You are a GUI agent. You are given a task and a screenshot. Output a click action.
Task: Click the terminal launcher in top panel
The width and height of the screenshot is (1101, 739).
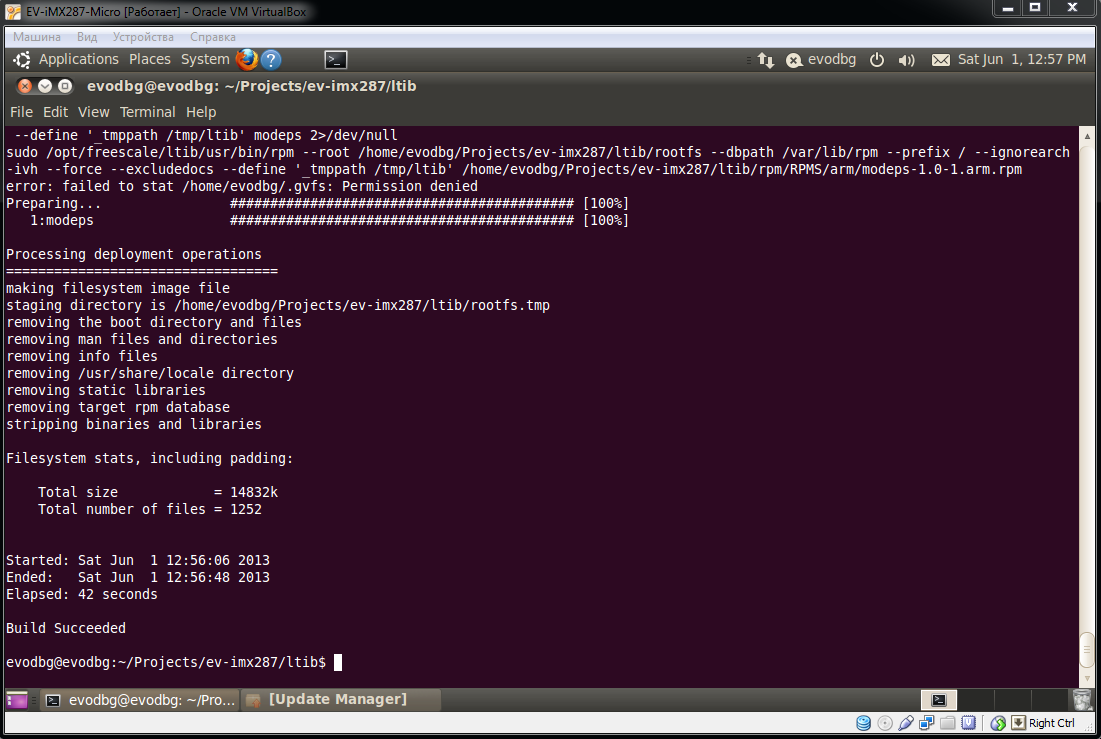tap(336, 60)
